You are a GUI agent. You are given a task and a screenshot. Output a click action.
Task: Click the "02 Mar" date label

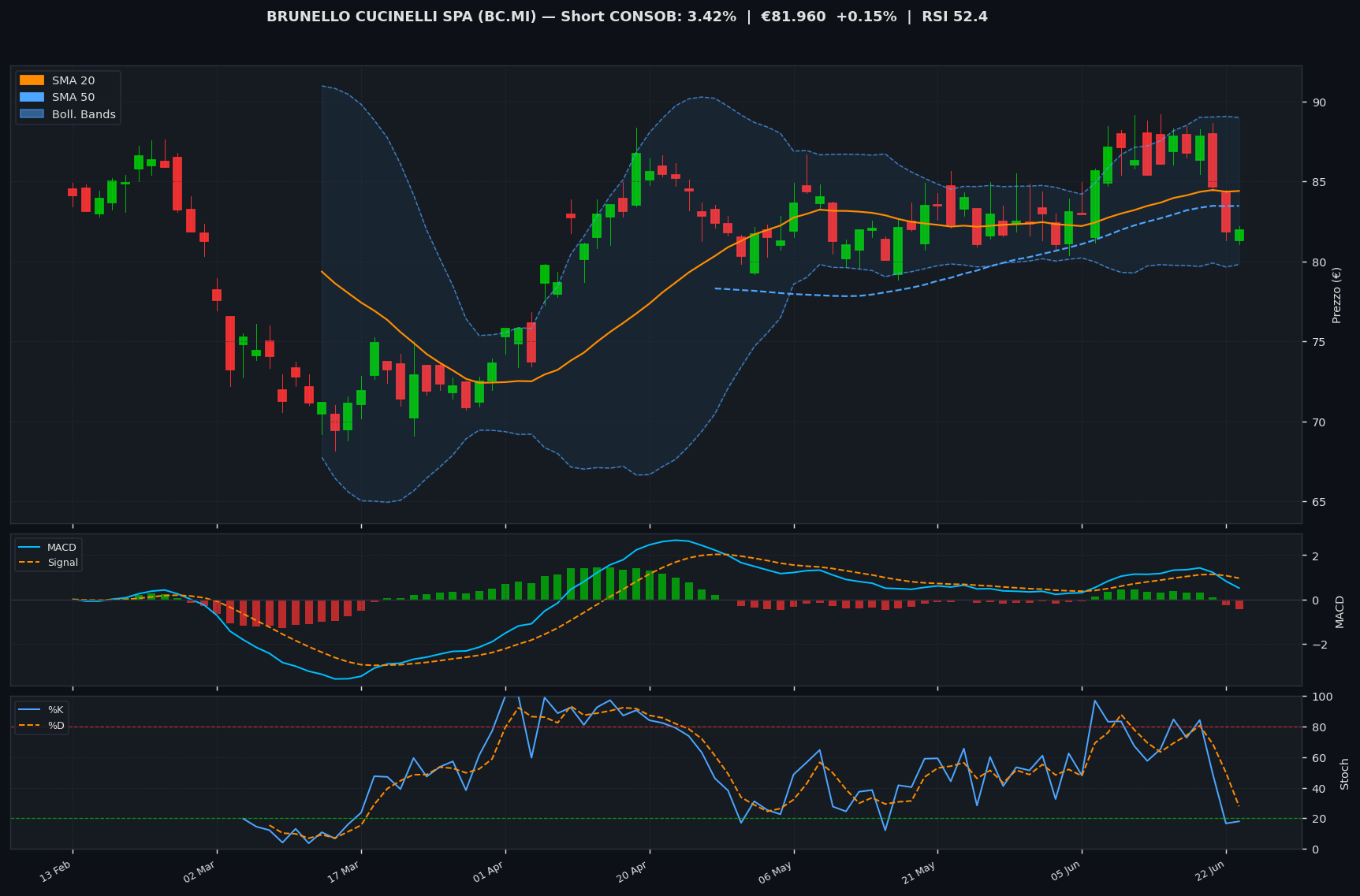[x=199, y=870]
